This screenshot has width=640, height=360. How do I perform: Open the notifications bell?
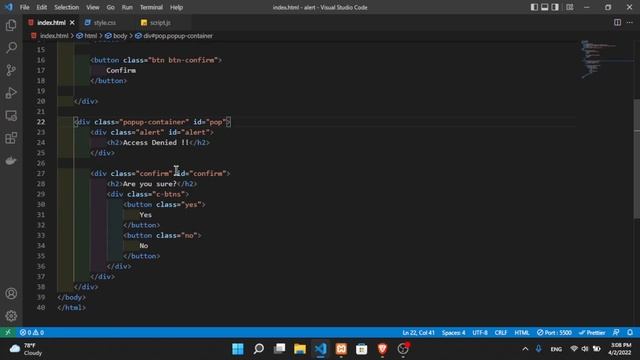pyautogui.click(x=630, y=332)
